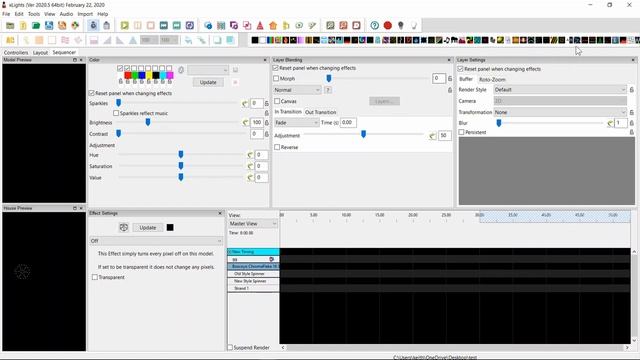Click the stop square playback icon

click(151, 26)
